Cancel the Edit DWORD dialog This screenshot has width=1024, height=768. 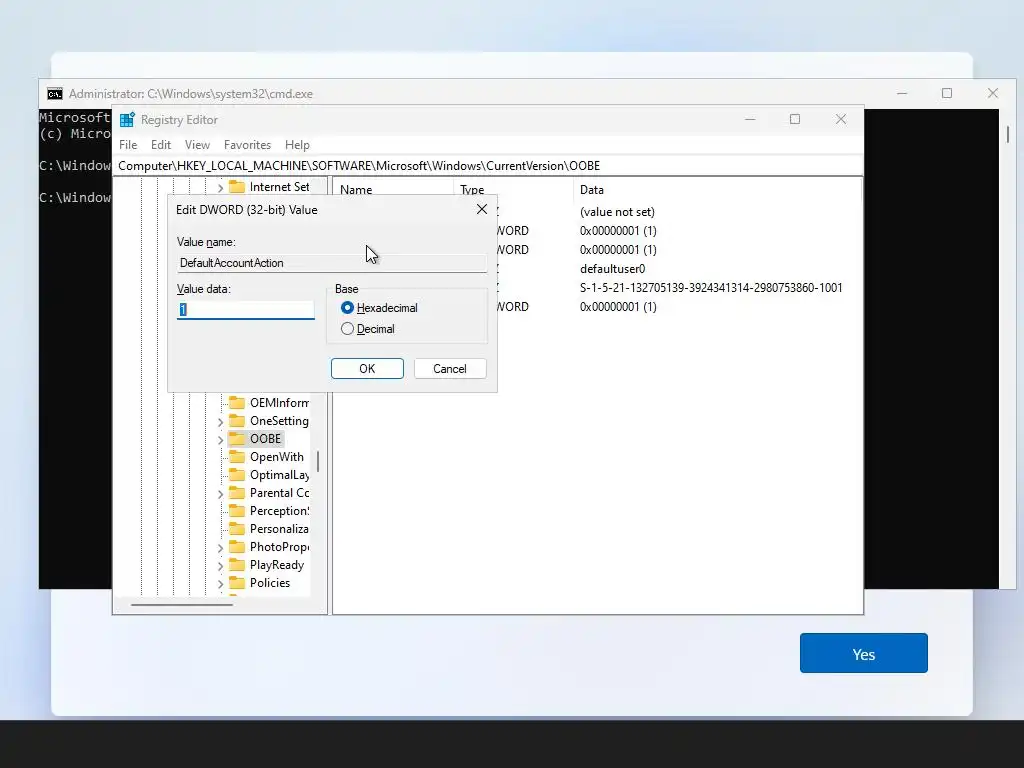point(450,368)
